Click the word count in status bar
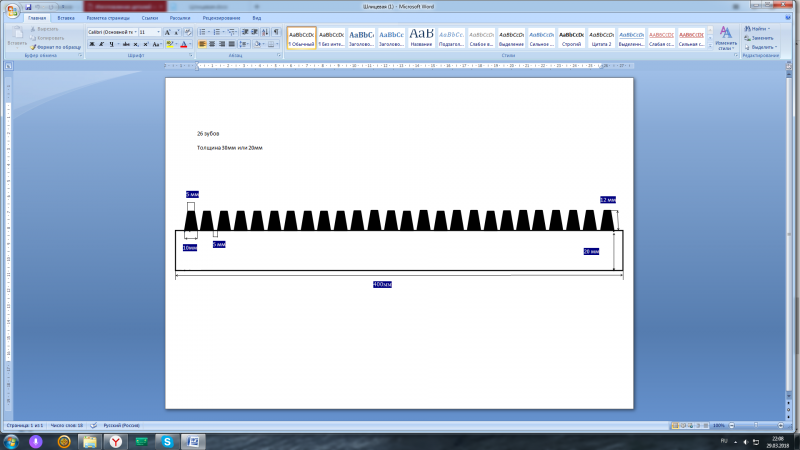Image resolution: width=800 pixels, height=450 pixels. [x=66, y=426]
